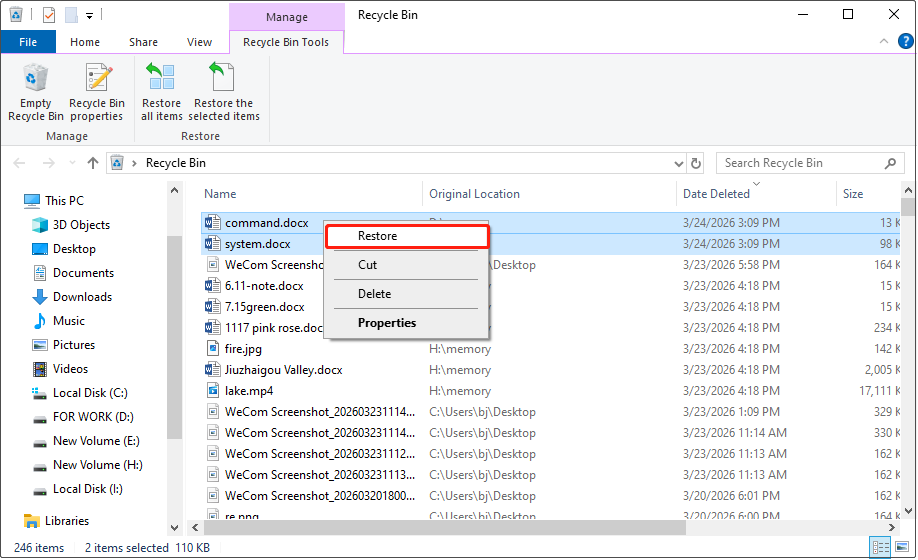Click navigation pane scroll up arrow
Viewport: 918px width, 560px height.
pyautogui.click(x=174, y=190)
